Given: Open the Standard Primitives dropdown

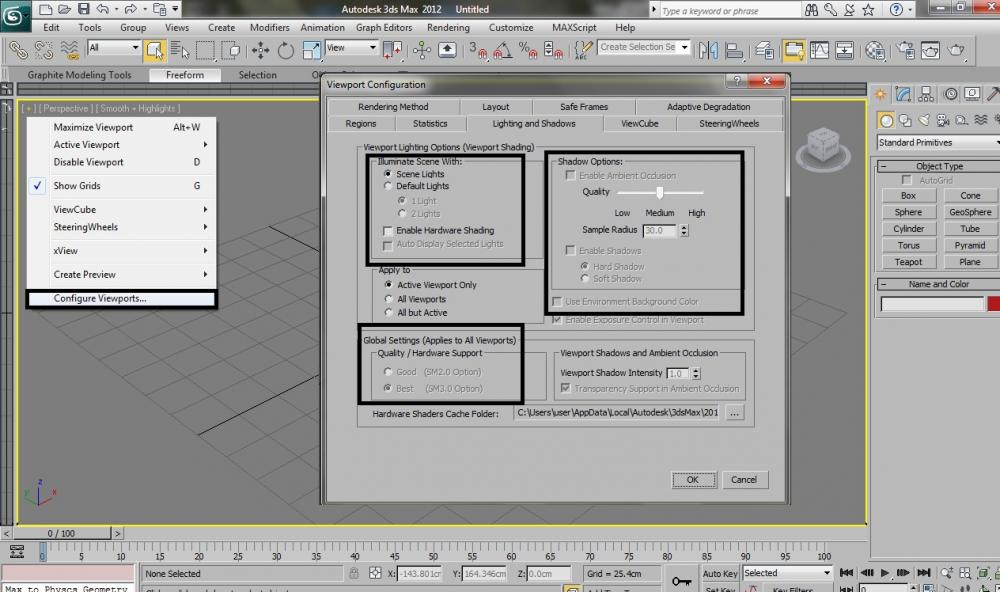Looking at the screenshot, I should point(937,143).
